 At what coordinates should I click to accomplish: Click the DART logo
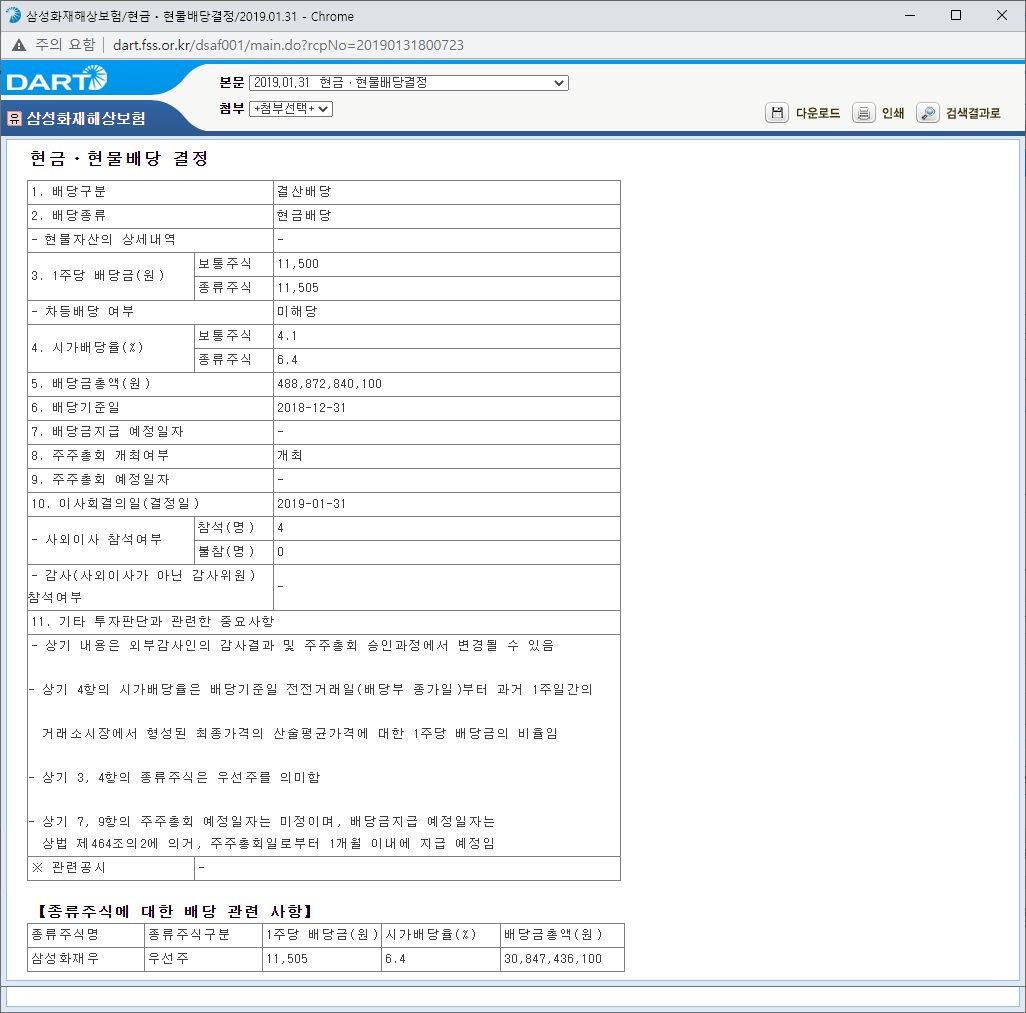pyautogui.click(x=56, y=79)
